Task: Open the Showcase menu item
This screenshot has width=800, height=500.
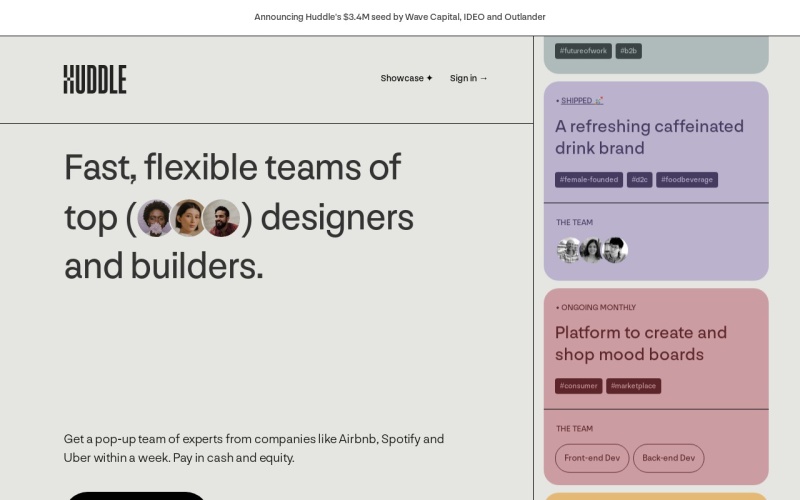Action: tap(406, 78)
